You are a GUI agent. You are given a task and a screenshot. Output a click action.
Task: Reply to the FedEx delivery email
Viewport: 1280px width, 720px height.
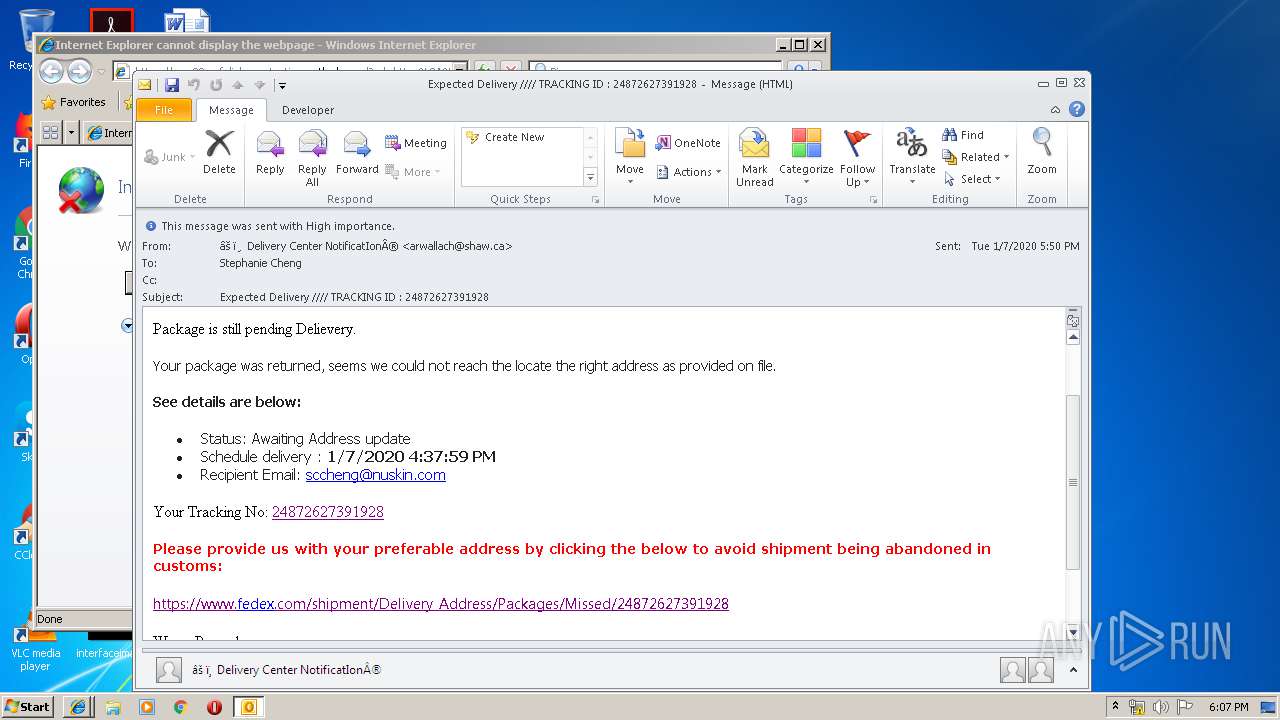click(x=270, y=153)
